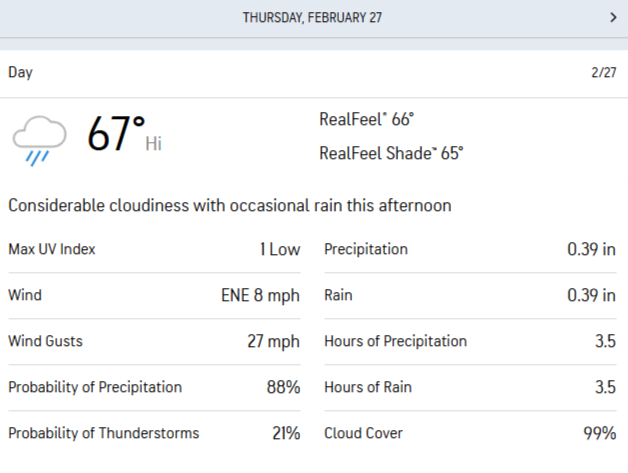Select the cloudiness forecast description text
This screenshot has height=473, width=628.
click(x=230, y=205)
